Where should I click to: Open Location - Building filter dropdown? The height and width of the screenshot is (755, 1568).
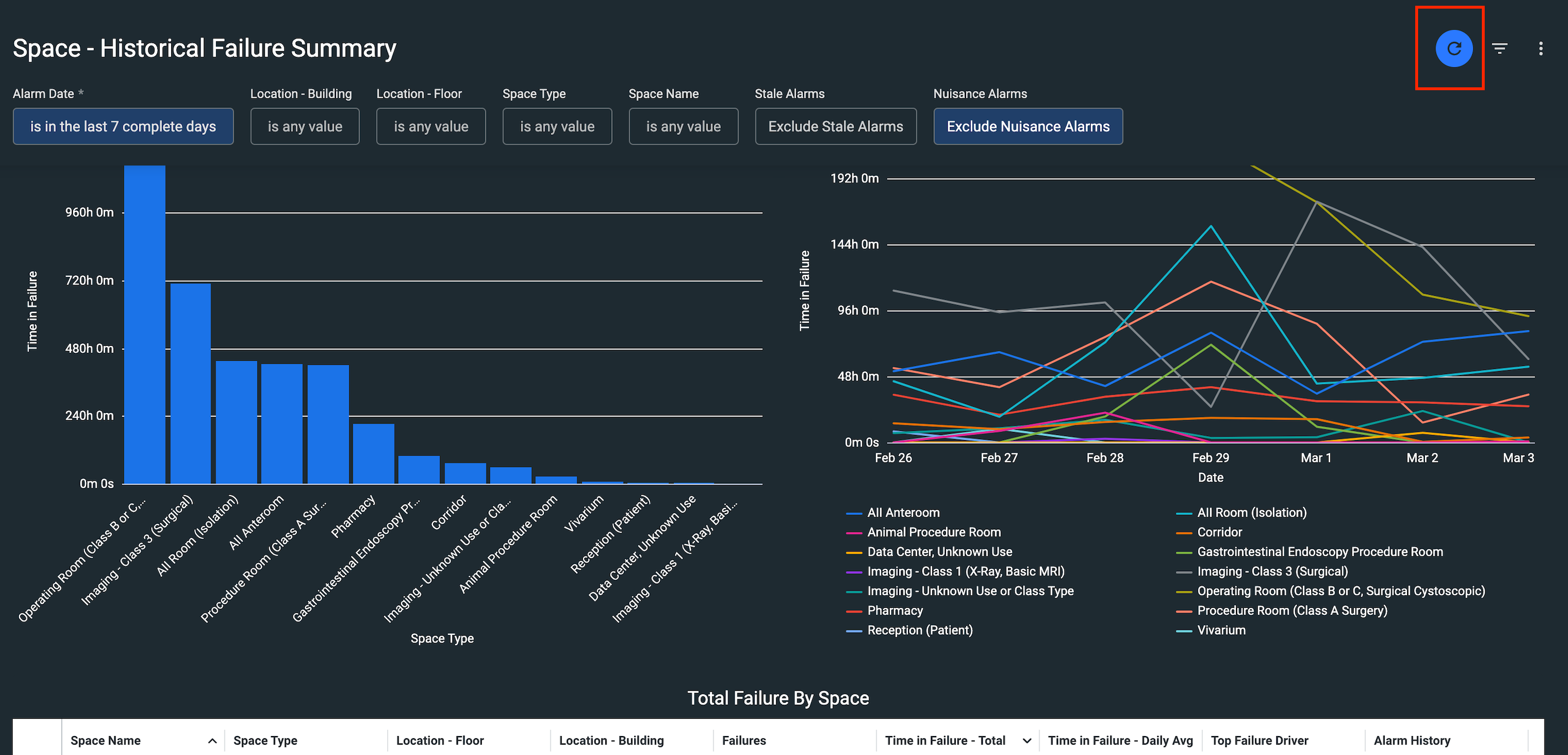point(304,126)
